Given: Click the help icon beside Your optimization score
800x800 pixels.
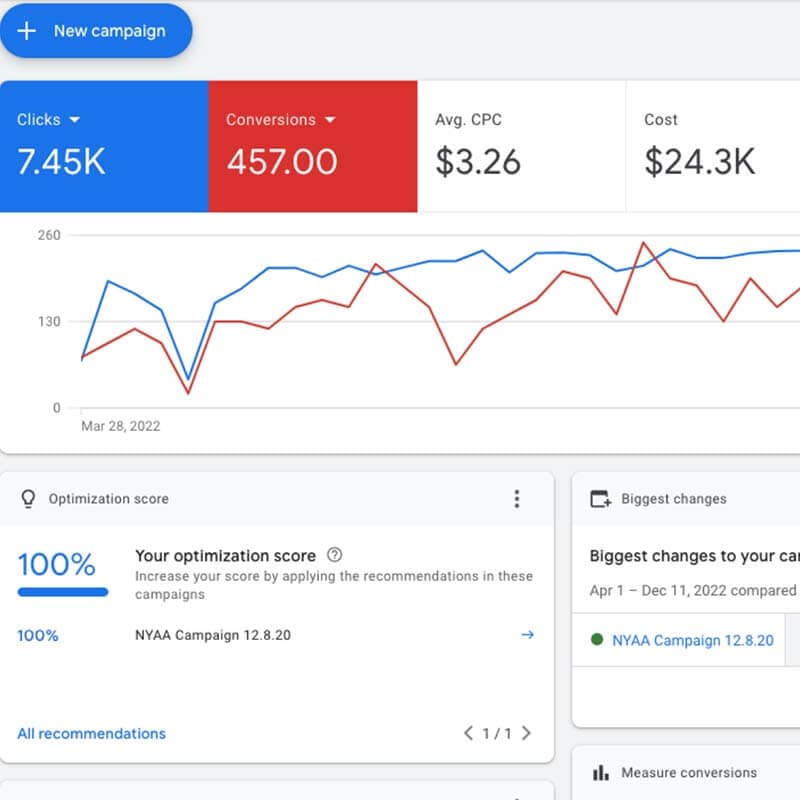Looking at the screenshot, I should (335, 555).
